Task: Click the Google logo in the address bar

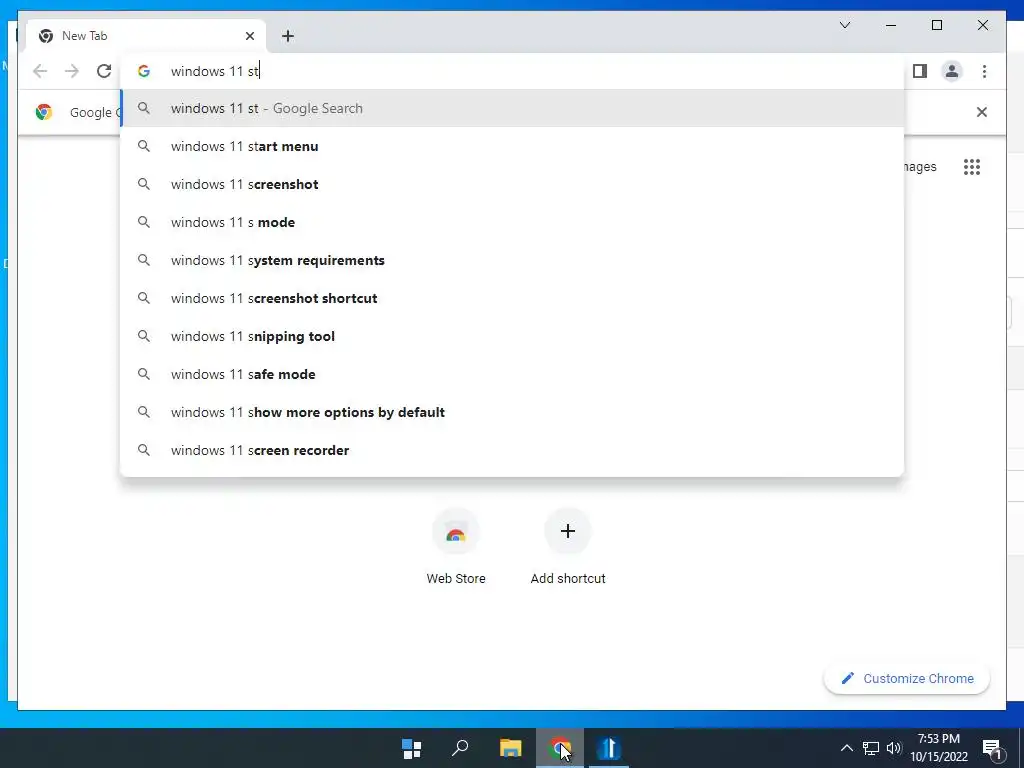Action: [x=144, y=71]
